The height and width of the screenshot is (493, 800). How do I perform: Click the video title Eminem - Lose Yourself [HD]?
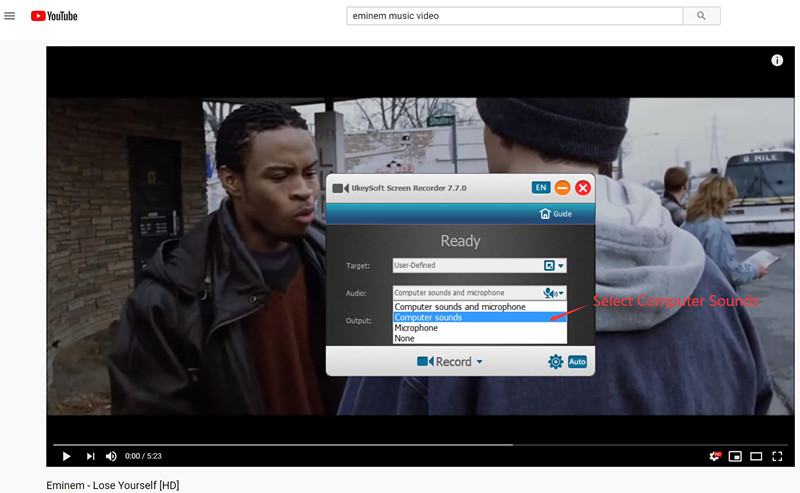[x=113, y=485]
